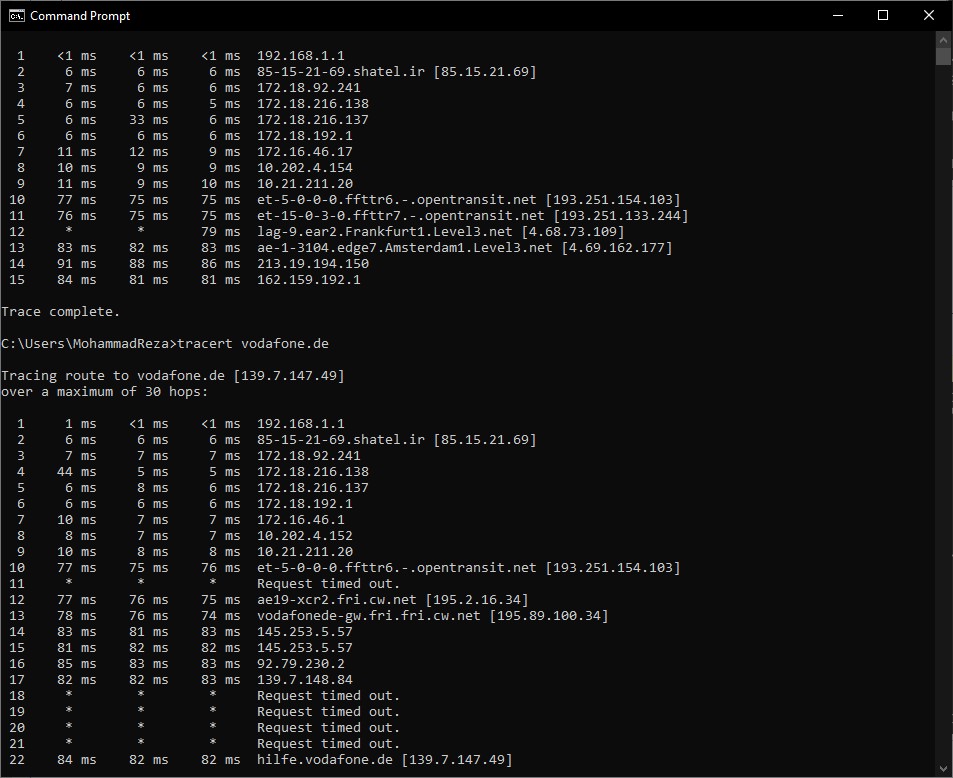Click IP address 213.19.194.150 in hop 14
The width and height of the screenshot is (953, 778).
point(313,264)
